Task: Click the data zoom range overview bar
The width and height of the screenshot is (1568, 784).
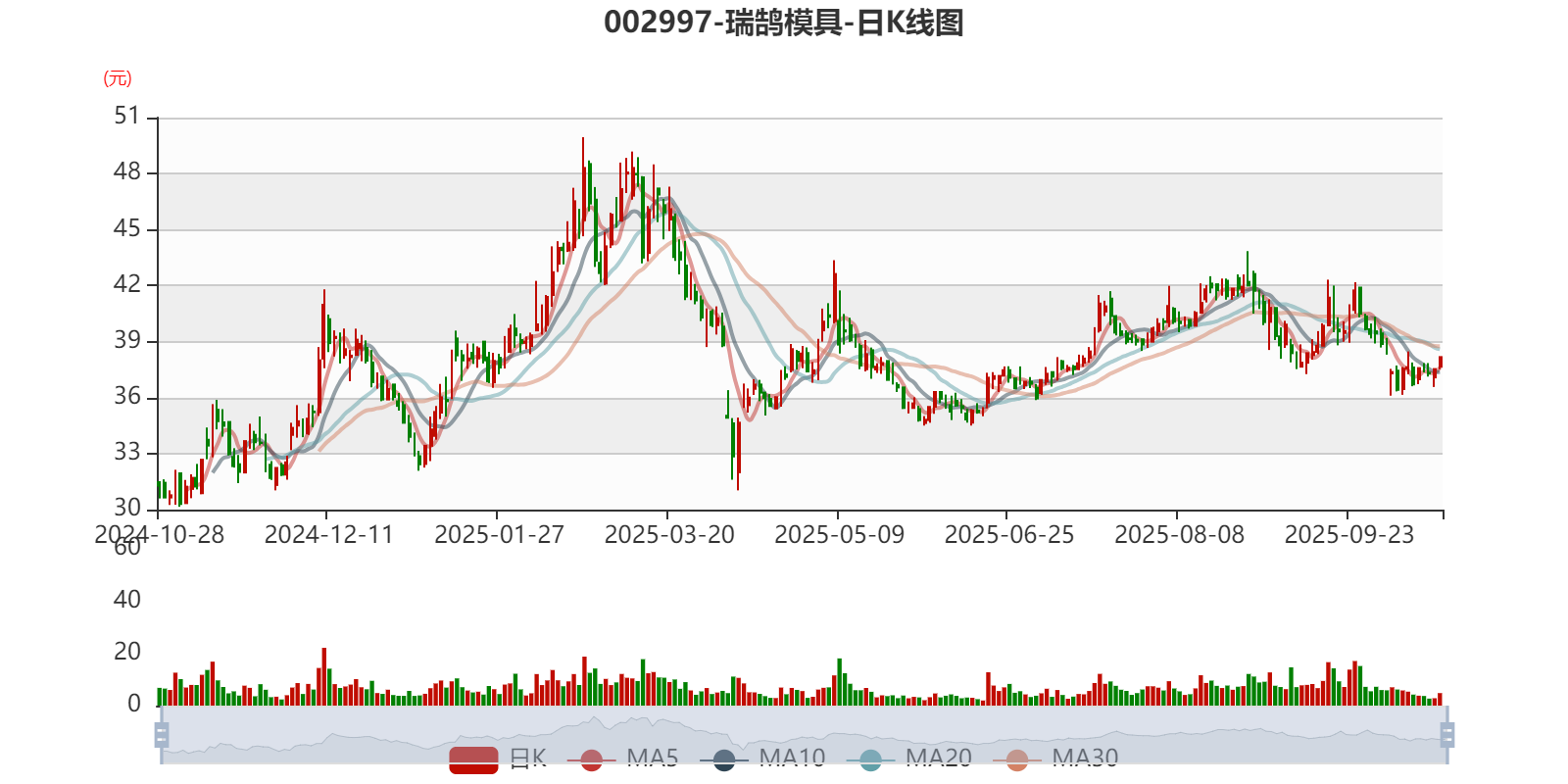Action: click(x=804, y=734)
